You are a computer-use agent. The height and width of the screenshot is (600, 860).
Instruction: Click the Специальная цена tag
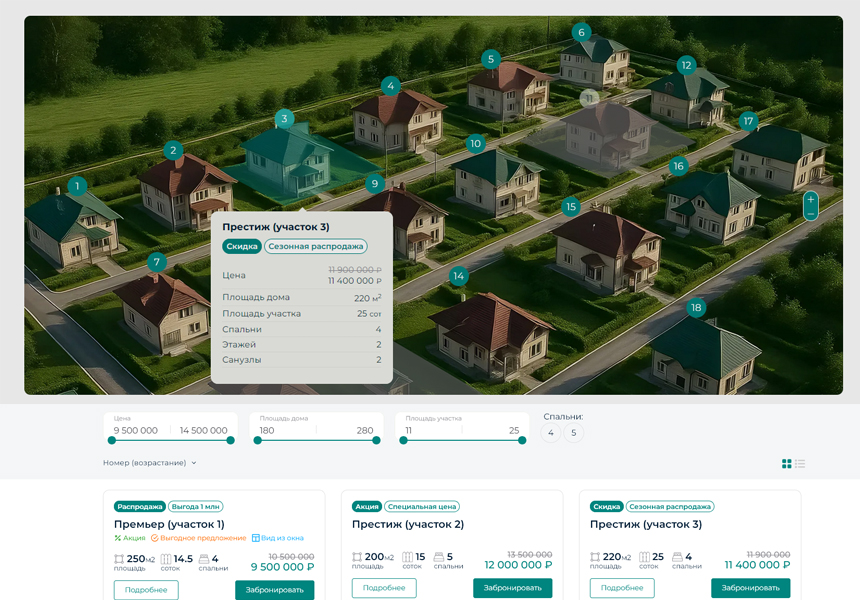[422, 507]
